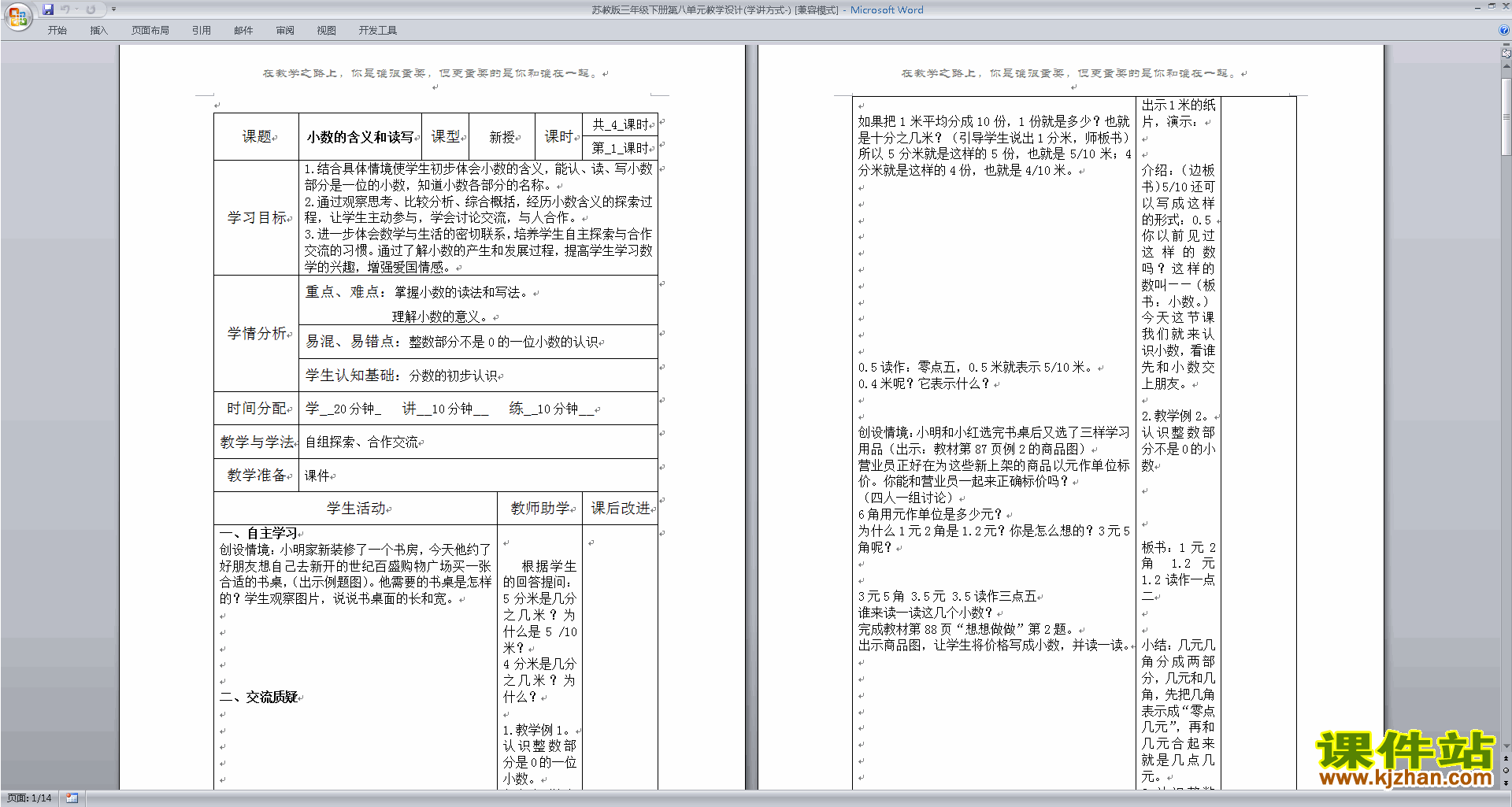Image resolution: width=1512 pixels, height=807 pixels.
Task: Click the 二、交流质疑 heading
Action: click(x=259, y=698)
